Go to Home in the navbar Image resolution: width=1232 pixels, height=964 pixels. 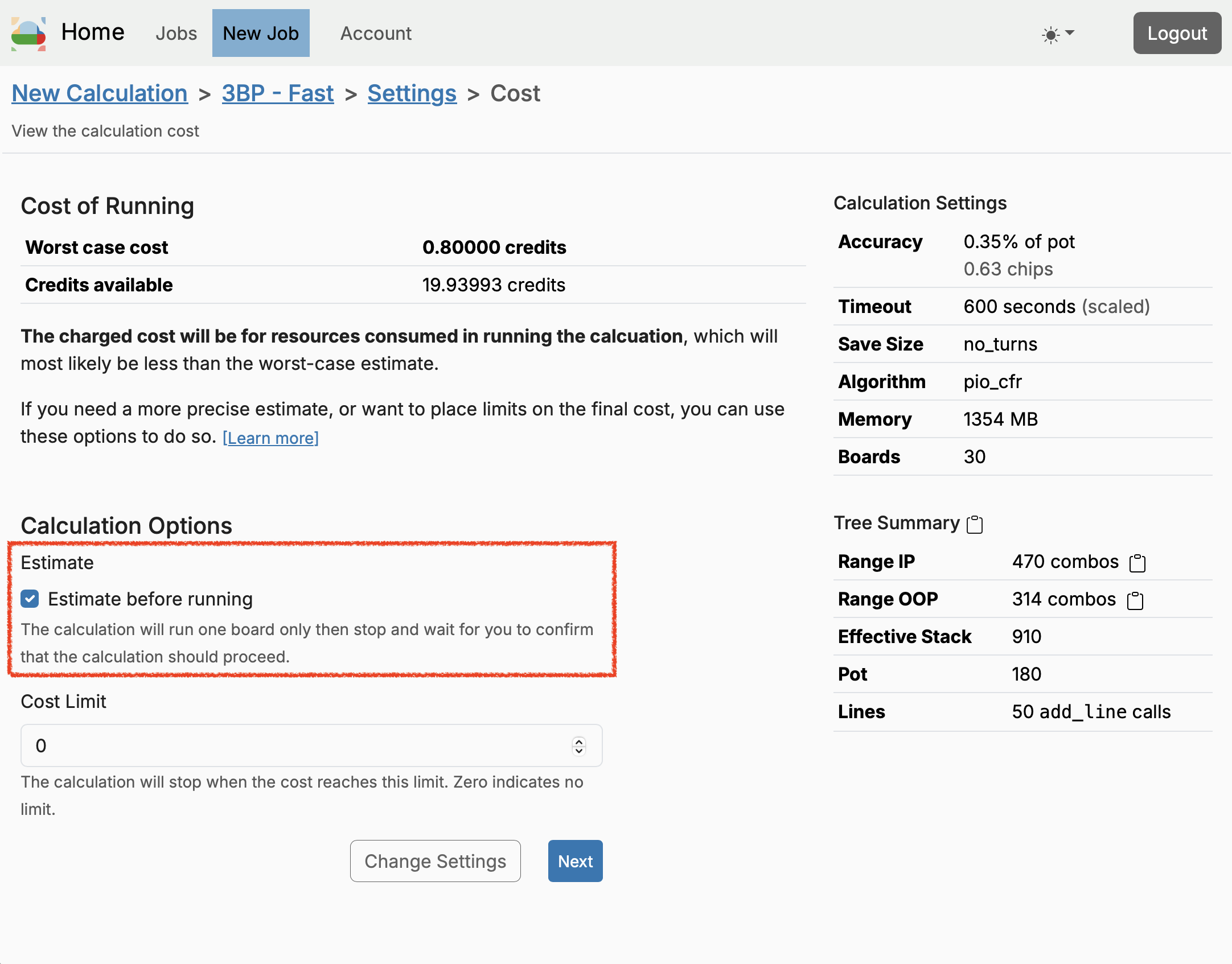point(93,32)
